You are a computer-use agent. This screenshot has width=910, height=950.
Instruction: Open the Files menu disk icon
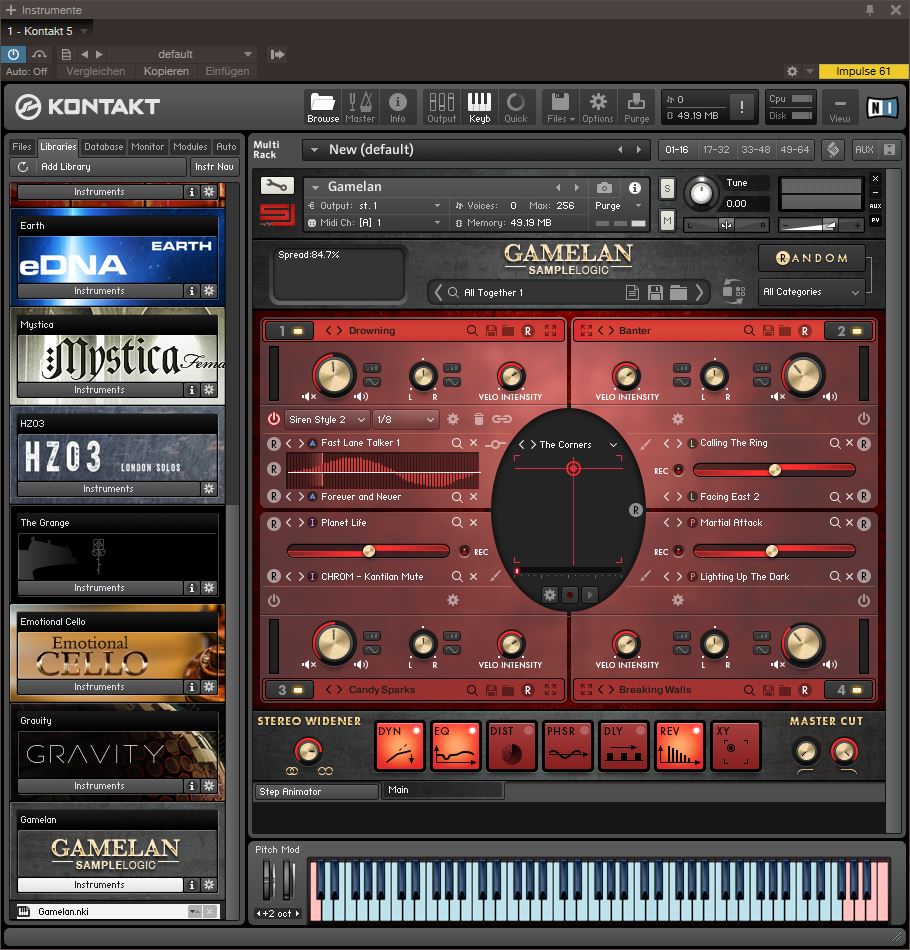coord(560,107)
